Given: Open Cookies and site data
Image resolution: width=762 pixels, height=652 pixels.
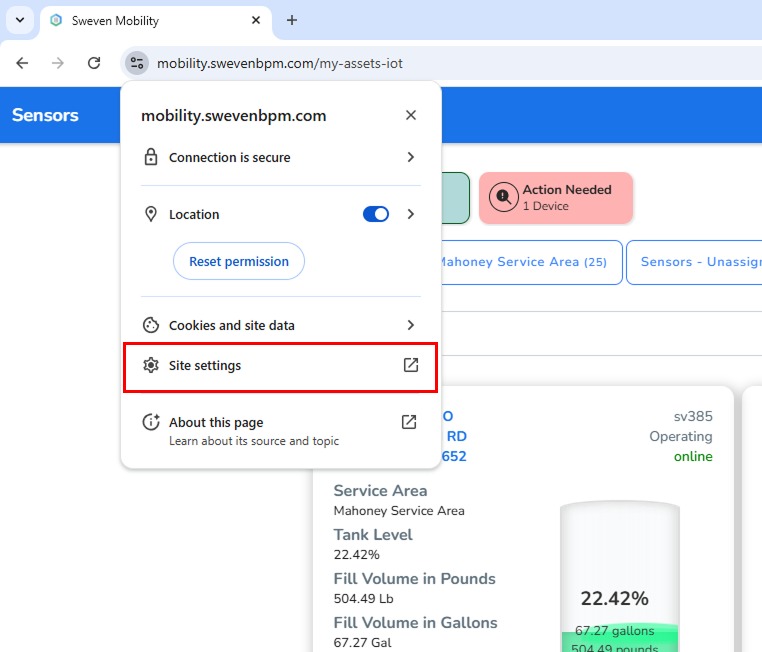Looking at the screenshot, I should pos(280,325).
